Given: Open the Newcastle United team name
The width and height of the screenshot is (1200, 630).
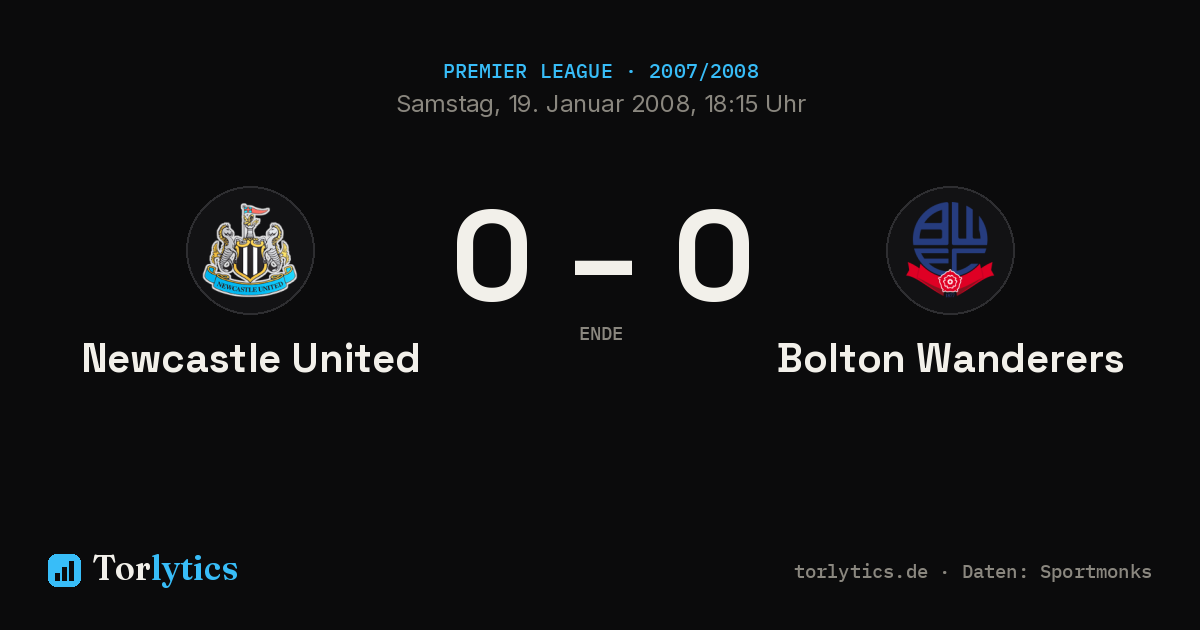Looking at the screenshot, I should point(251,358).
